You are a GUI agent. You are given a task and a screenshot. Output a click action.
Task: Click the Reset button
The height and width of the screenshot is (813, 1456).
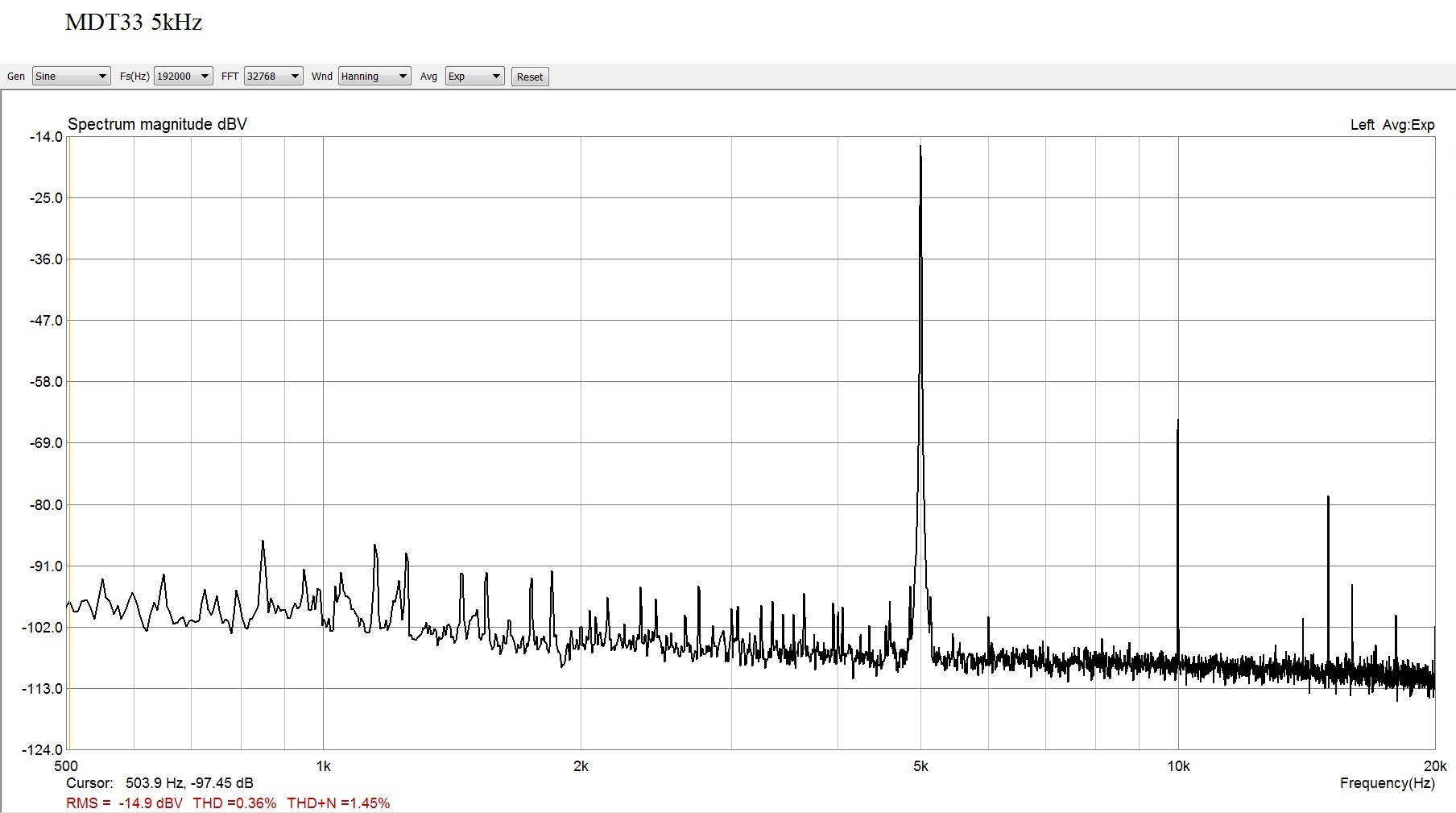(x=530, y=77)
